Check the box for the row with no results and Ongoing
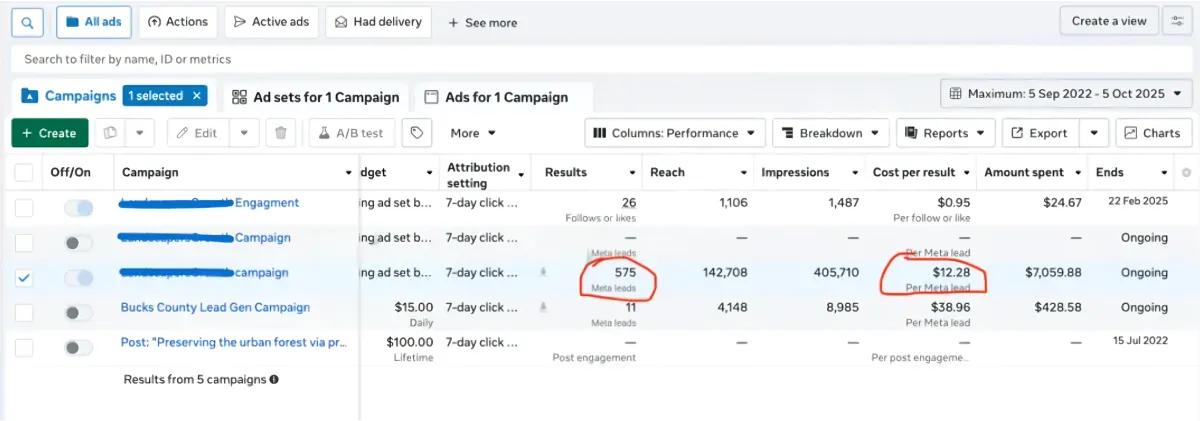Screen dimensions: 1200x421 tap(24, 243)
